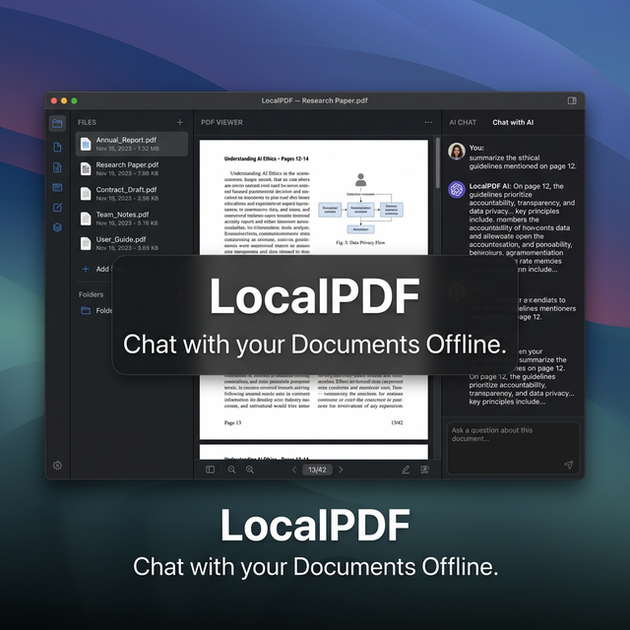Go to next page arrow
The image size is (630, 630).
click(x=341, y=469)
